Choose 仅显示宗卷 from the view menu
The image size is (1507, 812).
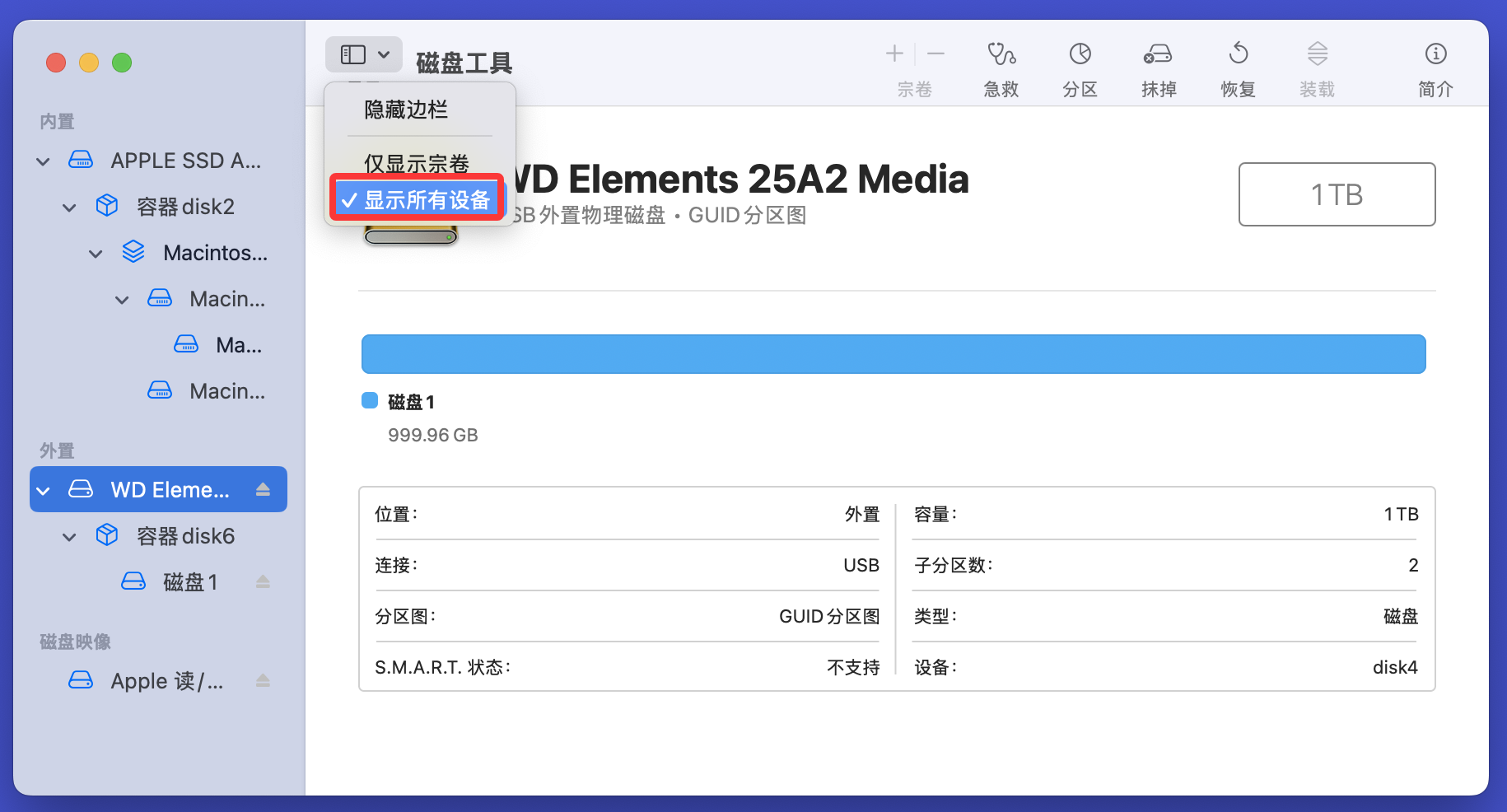point(415,162)
